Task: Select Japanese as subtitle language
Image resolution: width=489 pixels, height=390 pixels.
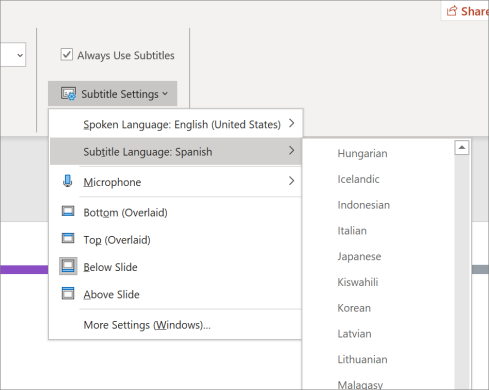Action: (x=378, y=256)
